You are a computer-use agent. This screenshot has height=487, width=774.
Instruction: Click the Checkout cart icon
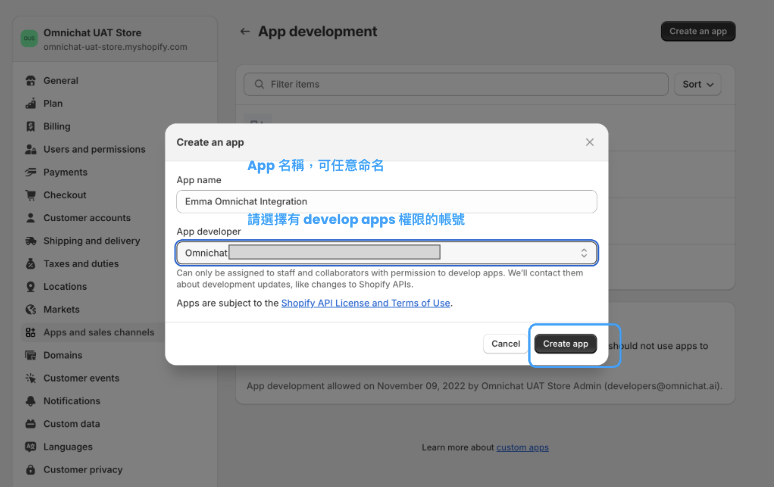[31, 195]
